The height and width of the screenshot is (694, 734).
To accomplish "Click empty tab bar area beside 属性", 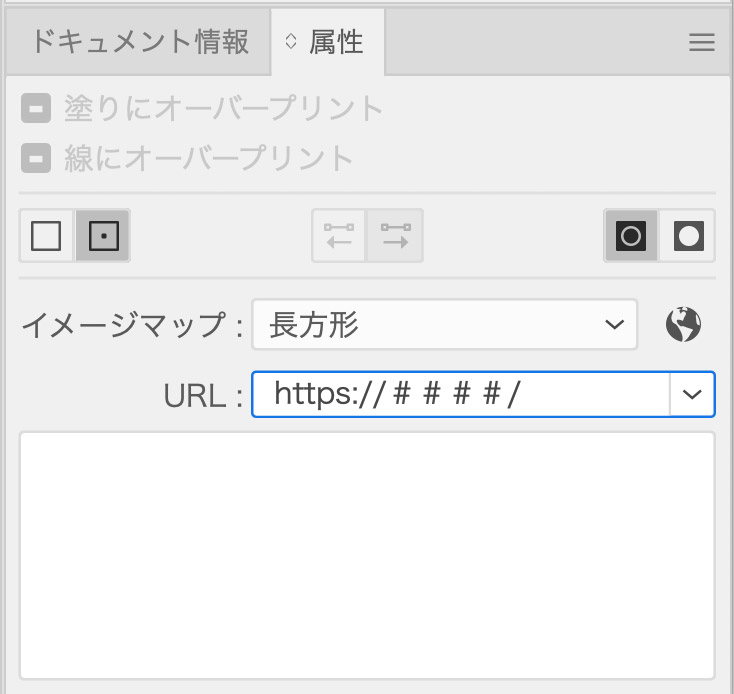I will 530,42.
